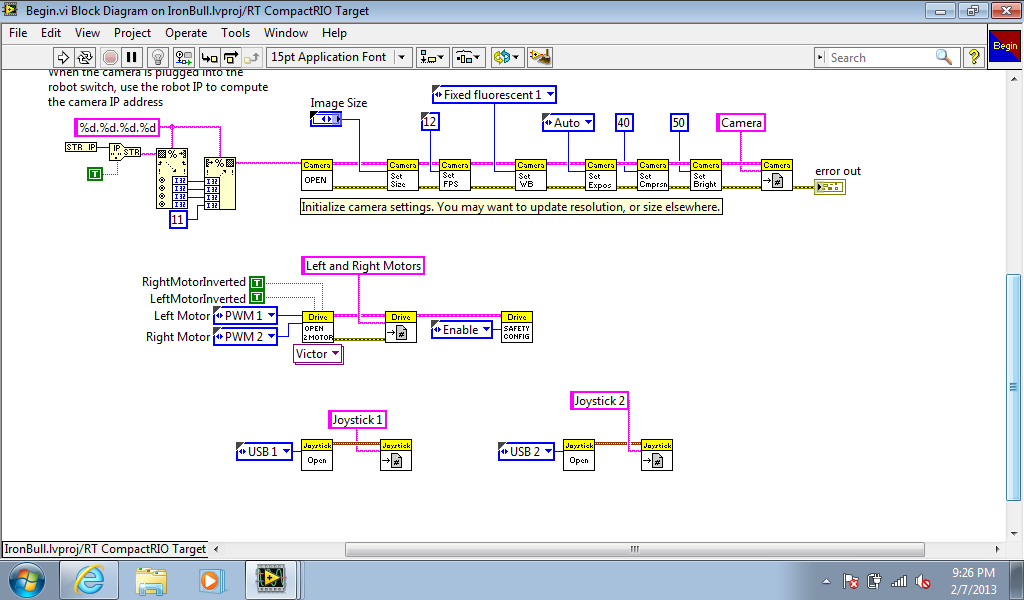Open the Windows Start menu
1024x600 pixels.
pyautogui.click(x=27, y=580)
